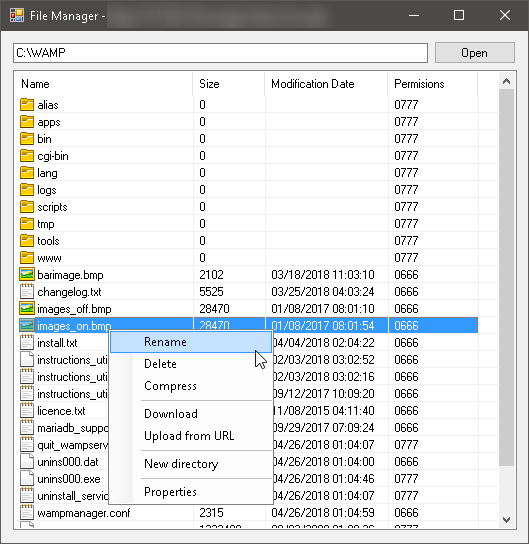The height and width of the screenshot is (544, 529).
Task: Click the images_on.bmp image icon
Action: [27, 325]
